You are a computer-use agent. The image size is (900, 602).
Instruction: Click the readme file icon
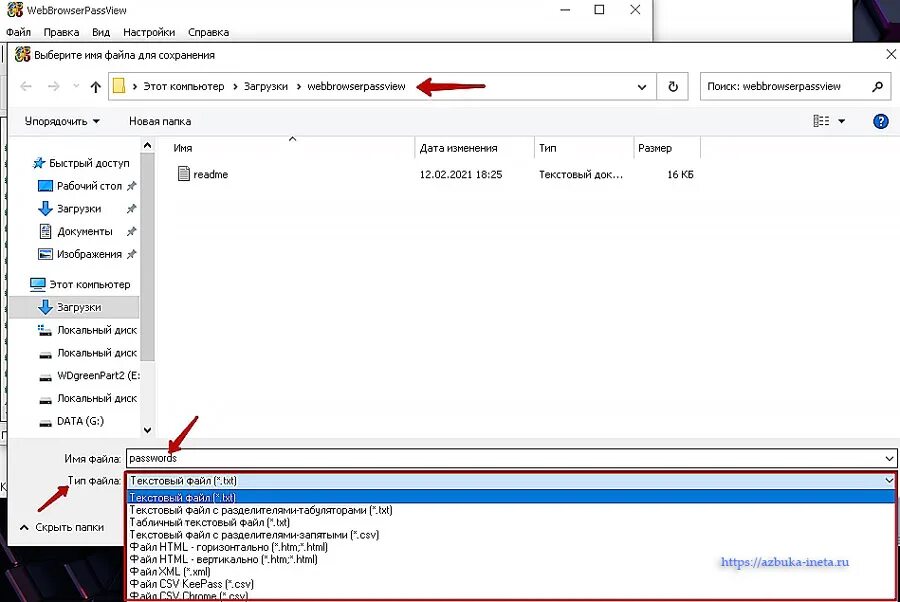point(184,173)
